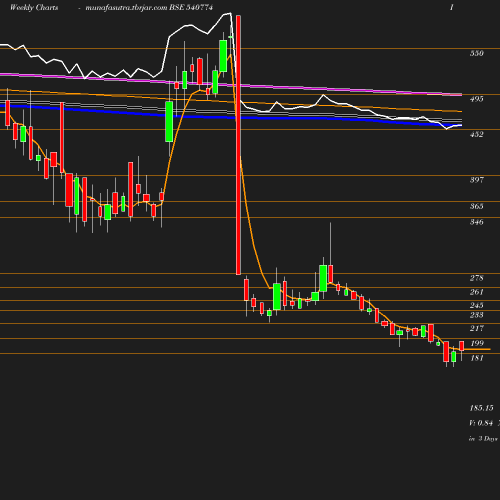The image size is (500, 500).
Task: Select the 278 price level label
Action: pyautogui.click(x=476, y=278)
